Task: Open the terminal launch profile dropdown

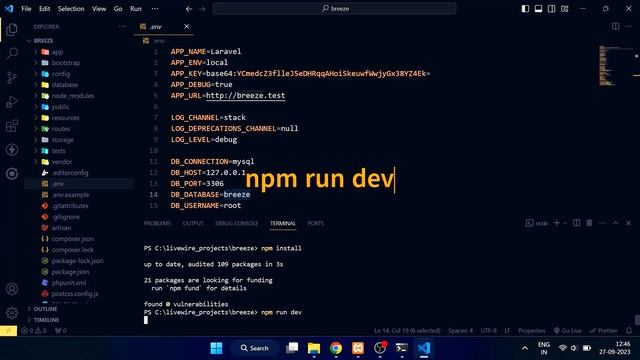Action: click(565, 223)
